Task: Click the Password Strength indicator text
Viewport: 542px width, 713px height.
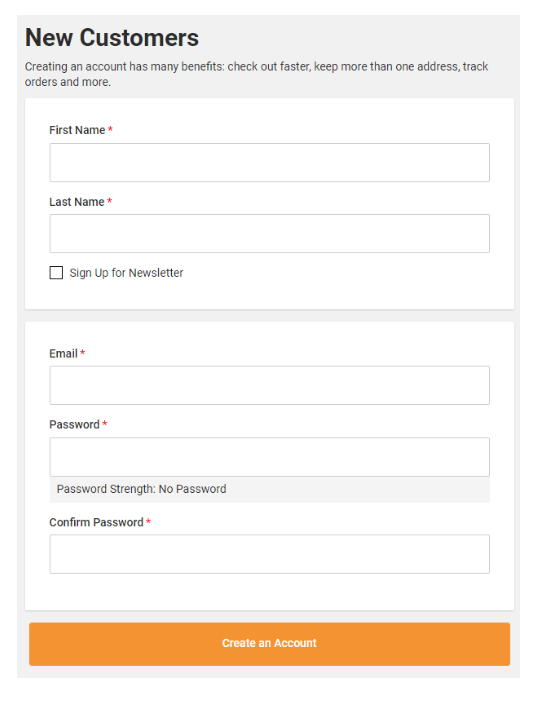Action: point(141,489)
